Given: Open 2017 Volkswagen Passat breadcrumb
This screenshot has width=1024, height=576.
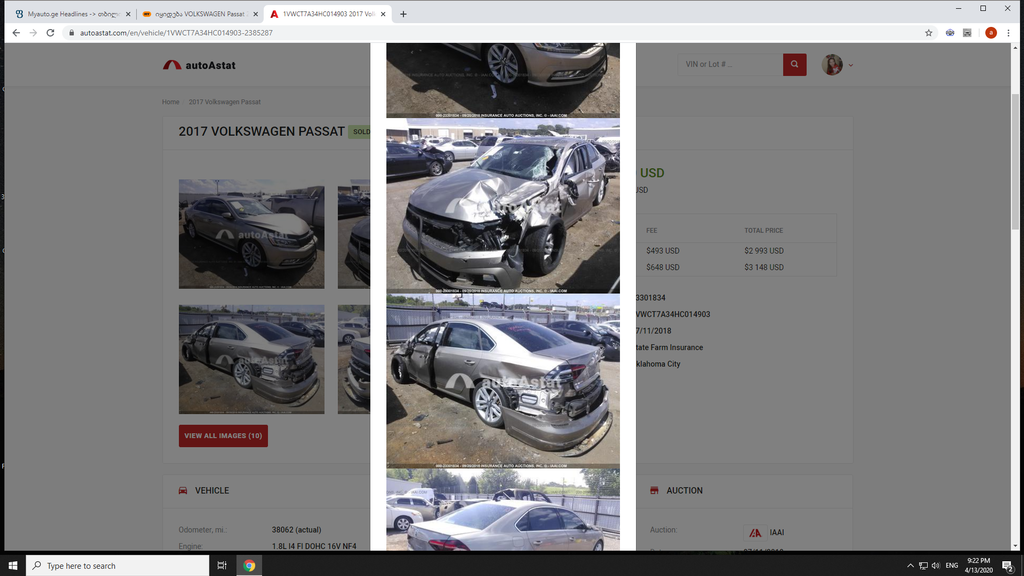Looking at the screenshot, I should 225,102.
